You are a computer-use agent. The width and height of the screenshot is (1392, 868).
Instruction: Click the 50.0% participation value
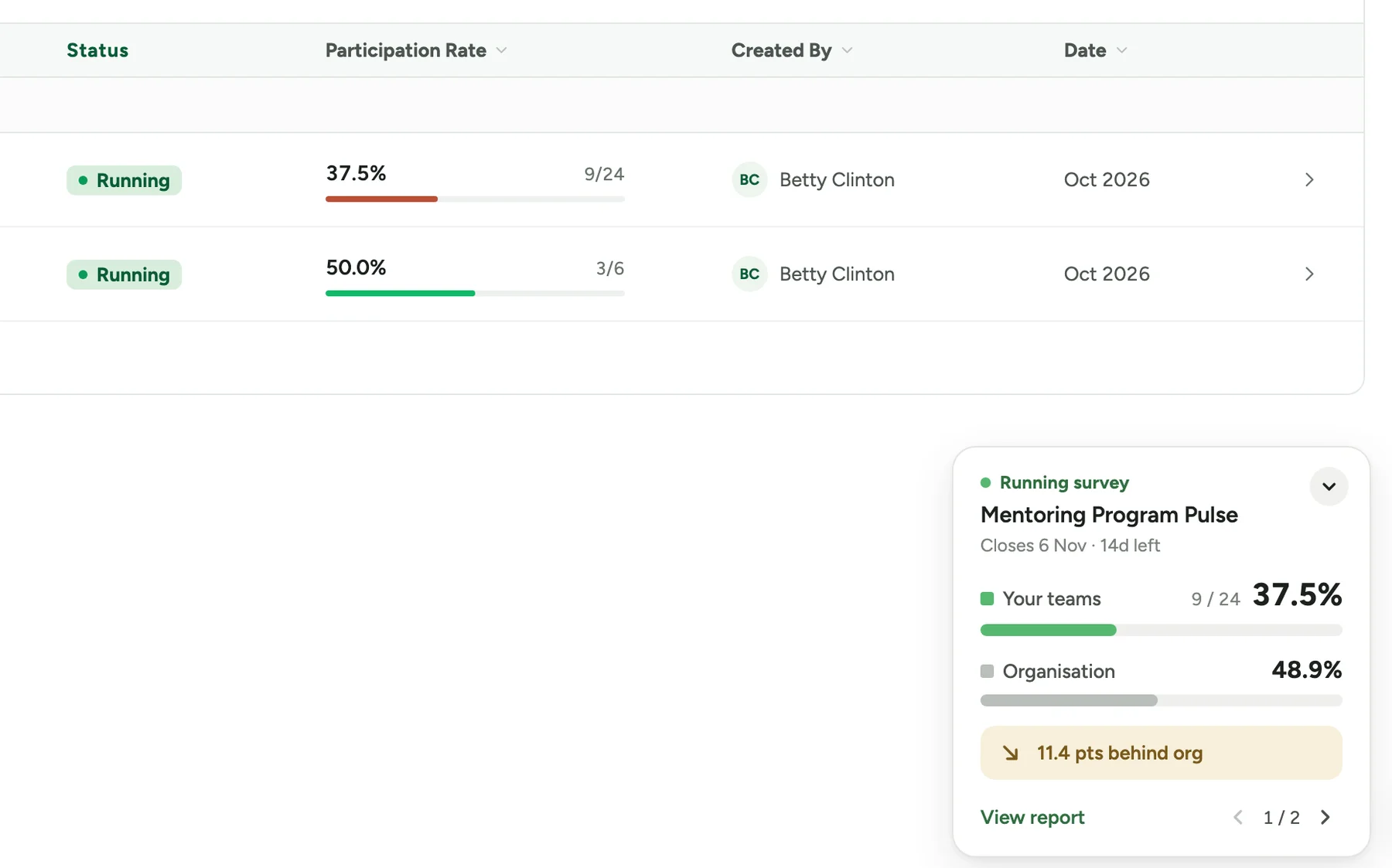(x=356, y=268)
